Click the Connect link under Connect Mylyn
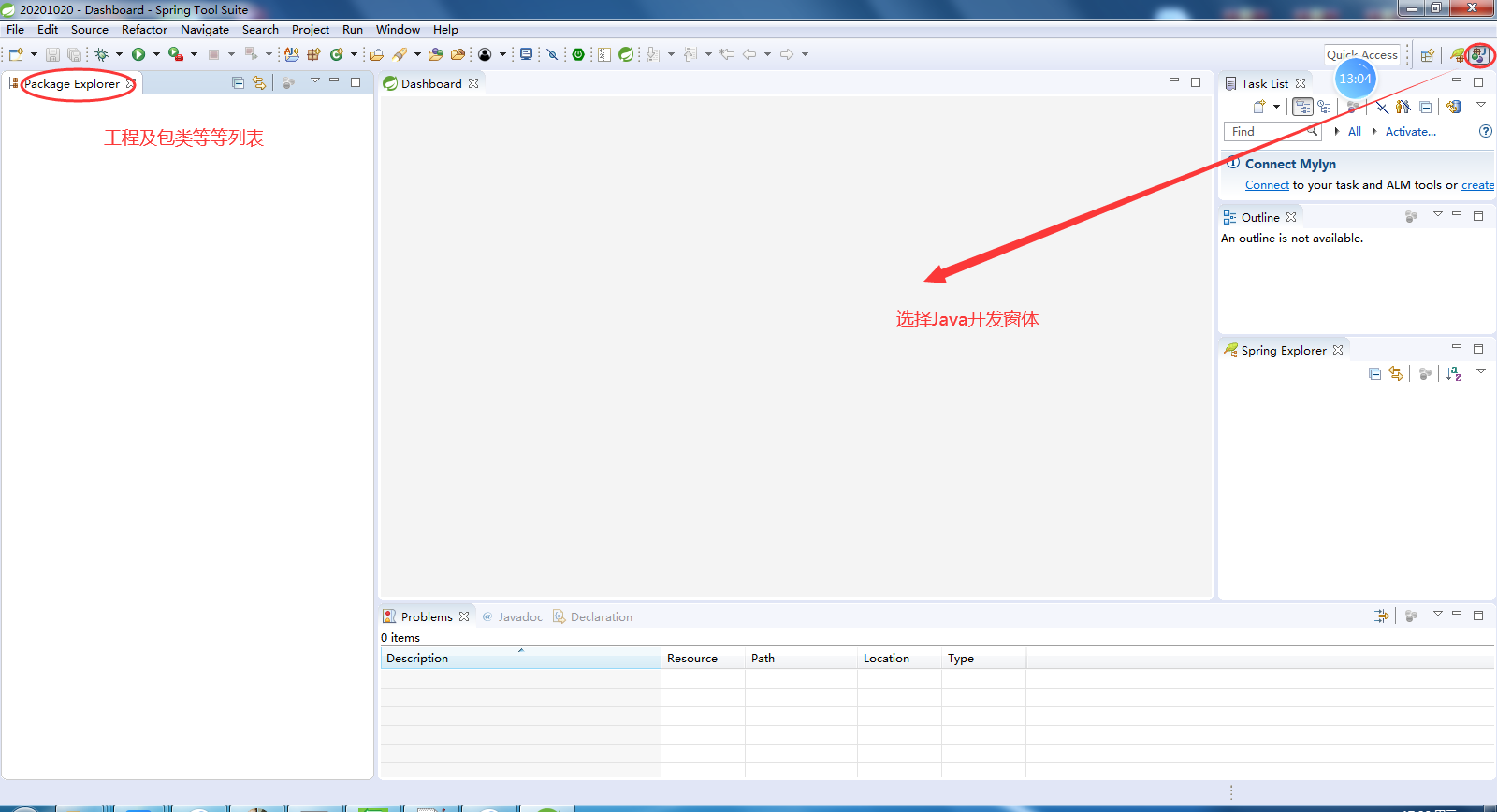The image size is (1497, 812). tap(1267, 185)
